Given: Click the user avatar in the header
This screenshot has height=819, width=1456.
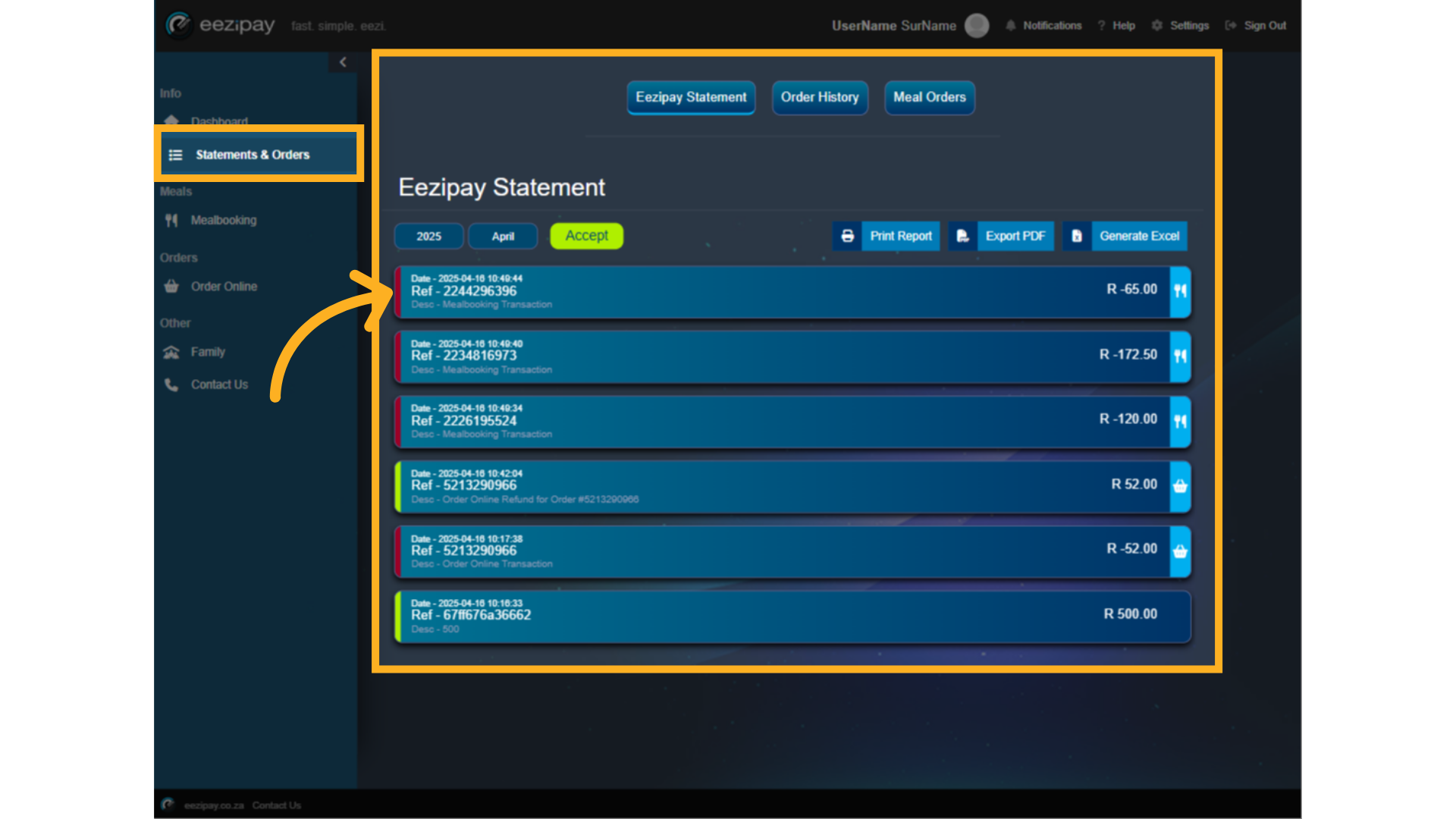Looking at the screenshot, I should 977,26.
